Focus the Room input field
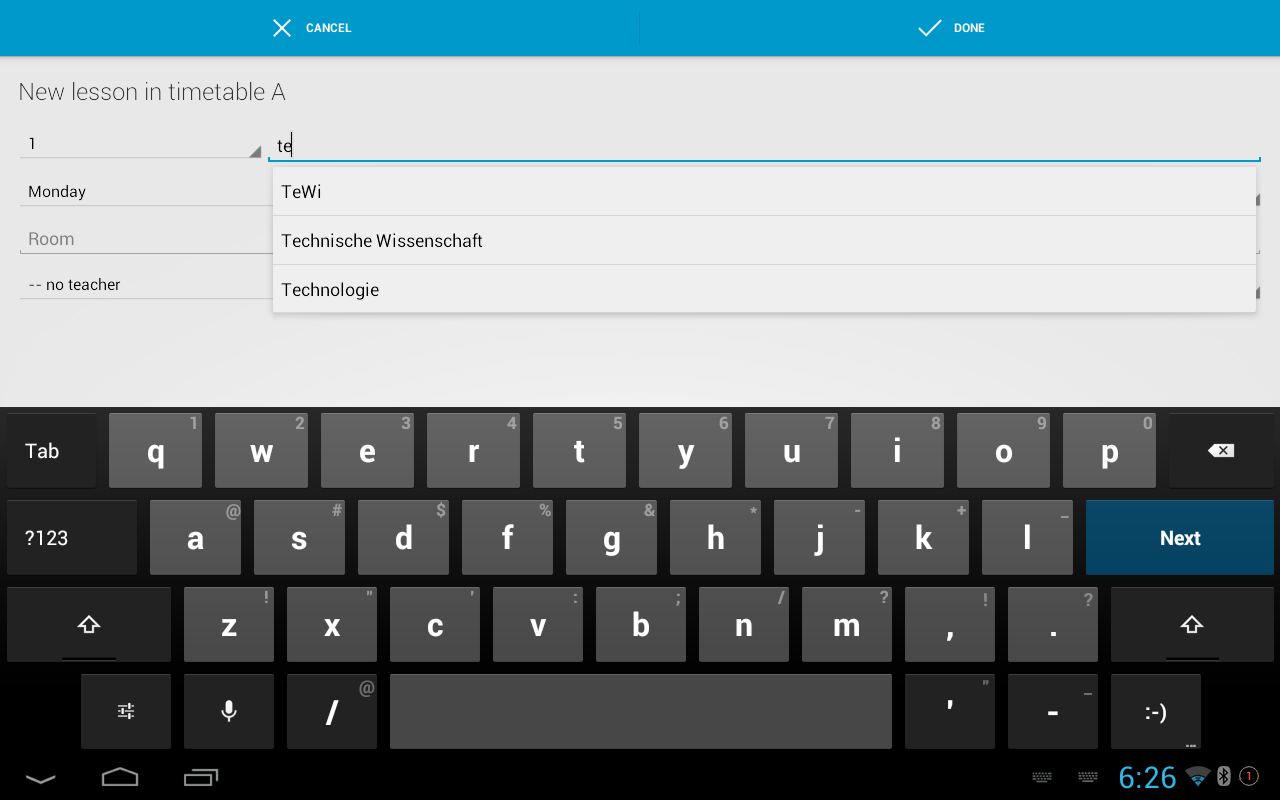Viewport: 1280px width, 800px height. [145, 239]
